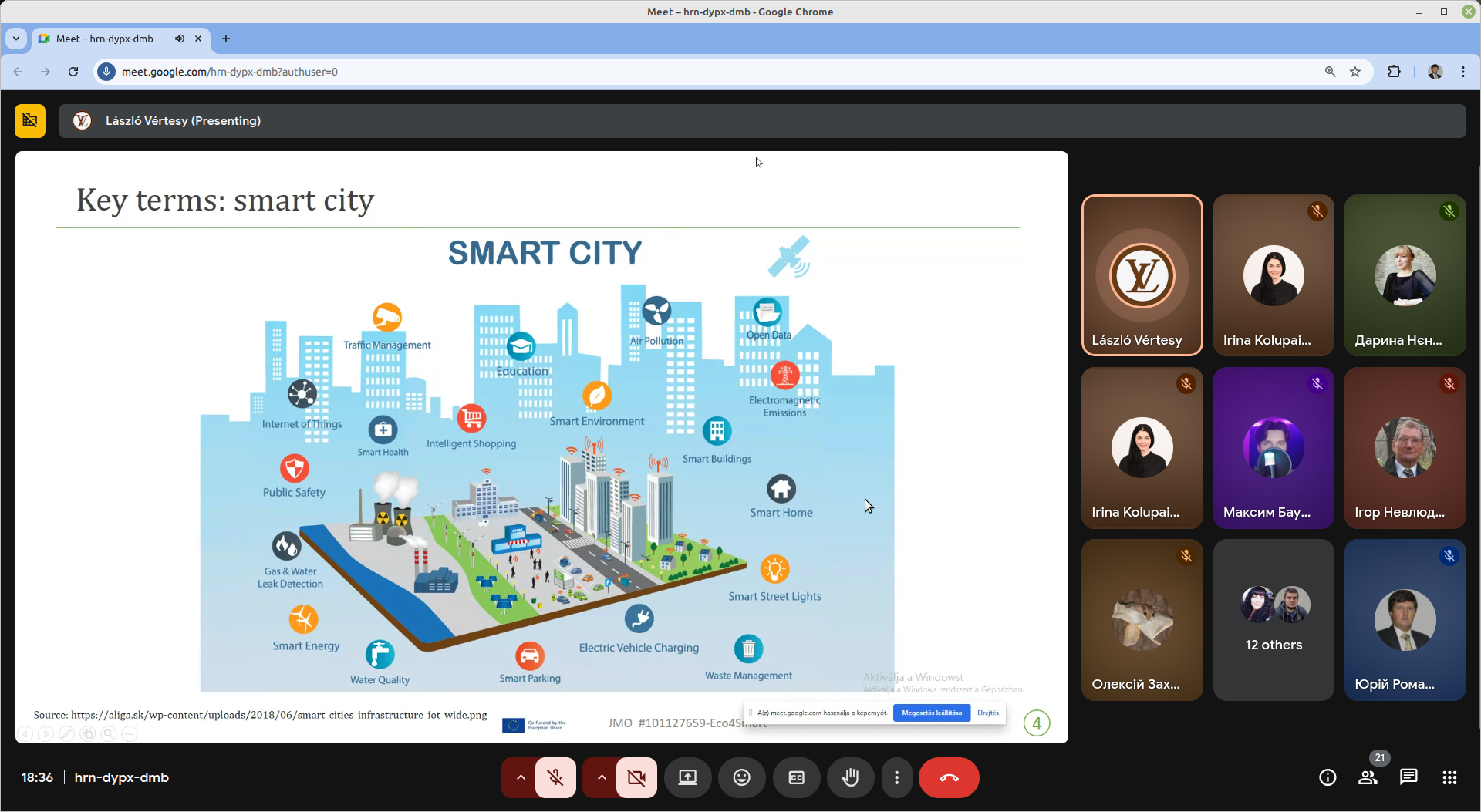Show the participants list icon
This screenshot has width=1481, height=812.
tap(1368, 777)
